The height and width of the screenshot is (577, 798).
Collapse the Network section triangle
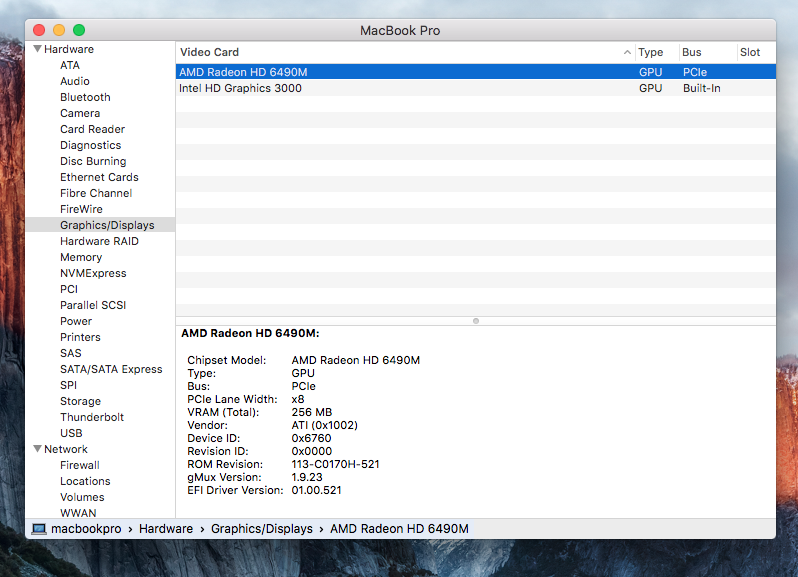(x=37, y=449)
